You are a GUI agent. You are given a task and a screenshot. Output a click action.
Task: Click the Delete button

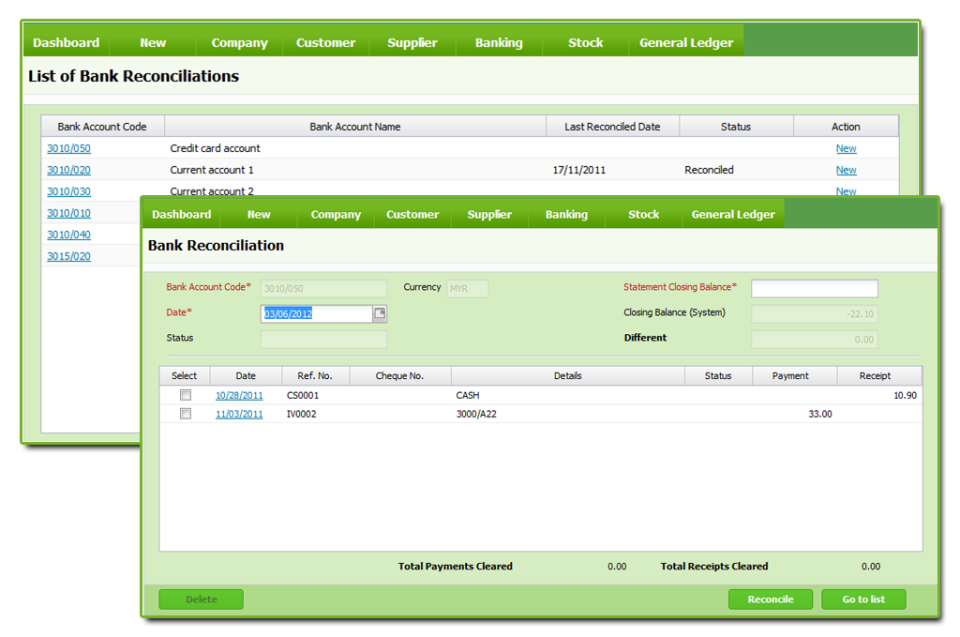pos(200,598)
